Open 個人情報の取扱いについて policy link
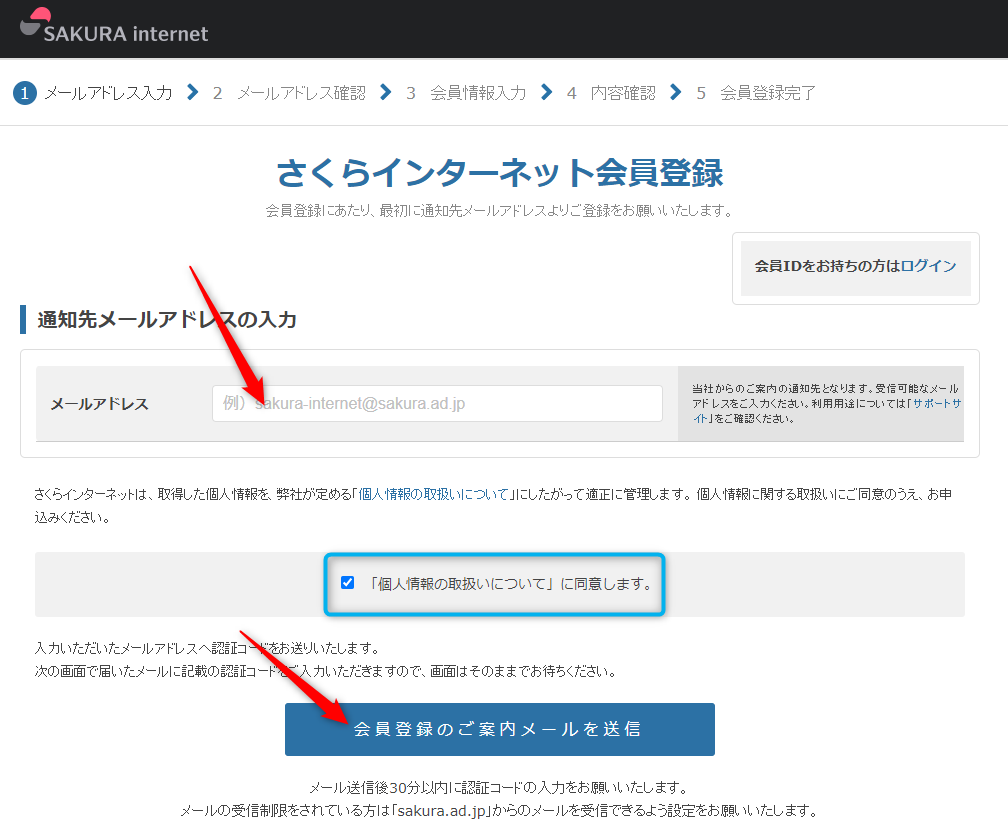Viewport: 1008px width, 840px height. 433,494
